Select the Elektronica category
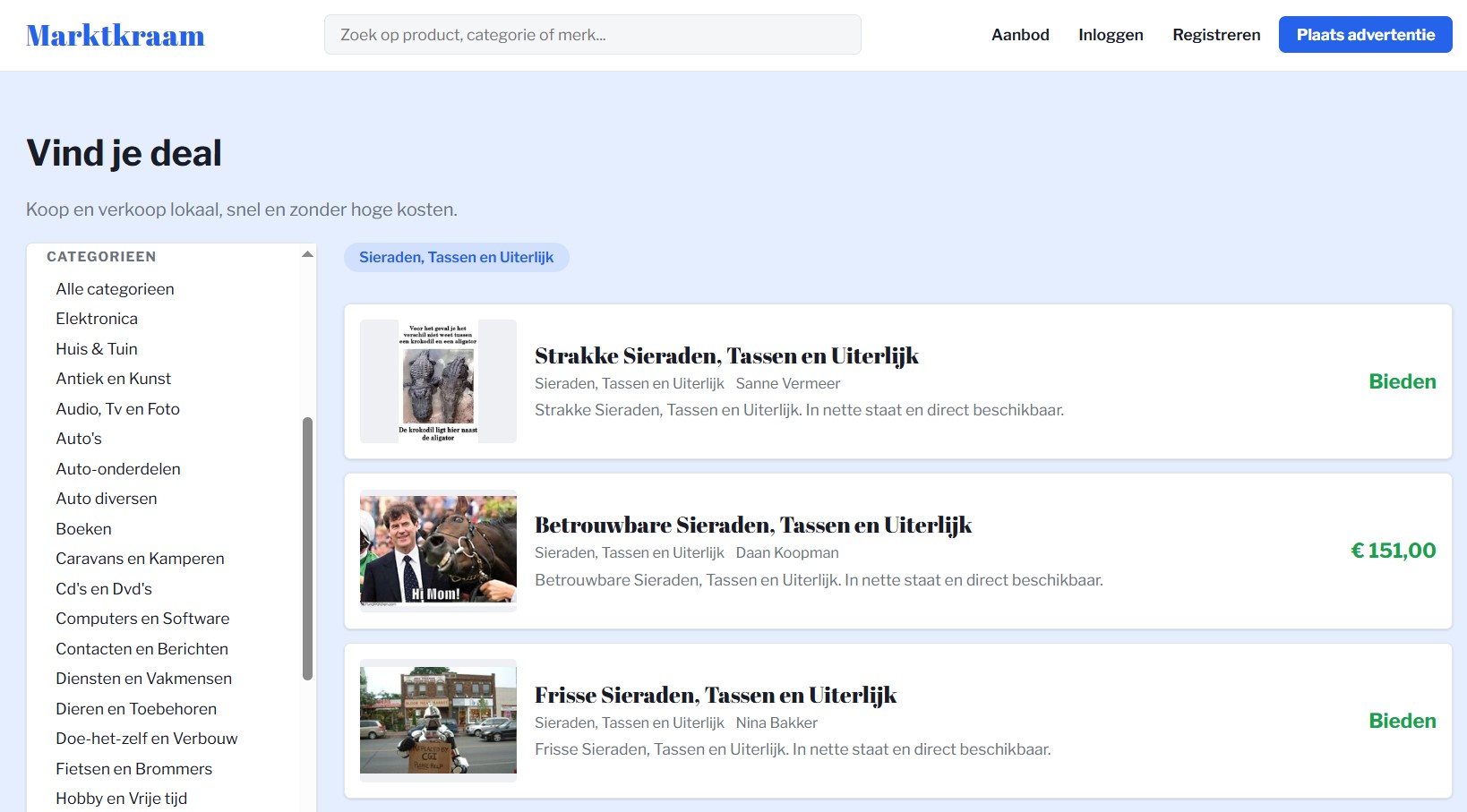Image resolution: width=1467 pixels, height=812 pixels. (97, 319)
